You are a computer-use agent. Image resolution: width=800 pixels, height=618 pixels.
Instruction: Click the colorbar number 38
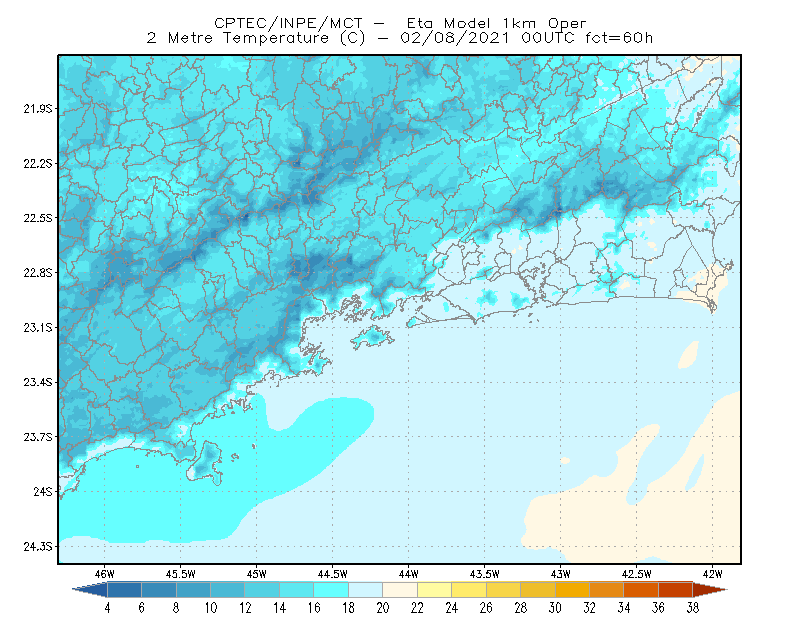click(693, 608)
